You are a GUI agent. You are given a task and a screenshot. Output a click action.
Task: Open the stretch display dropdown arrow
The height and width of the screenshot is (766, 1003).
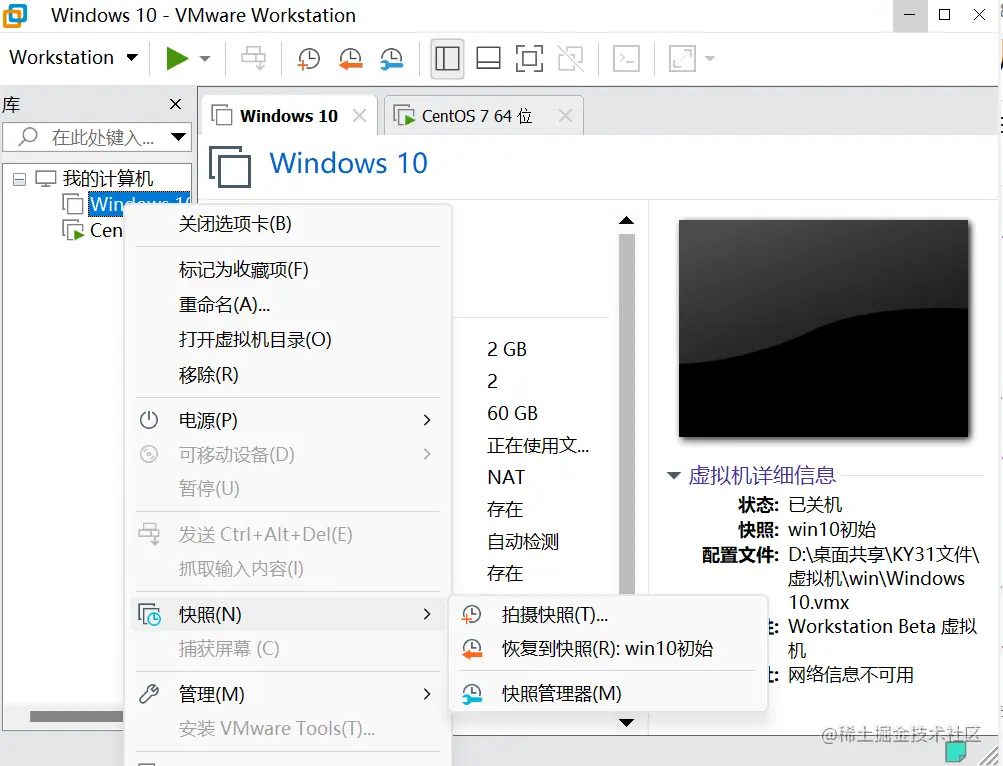(709, 58)
